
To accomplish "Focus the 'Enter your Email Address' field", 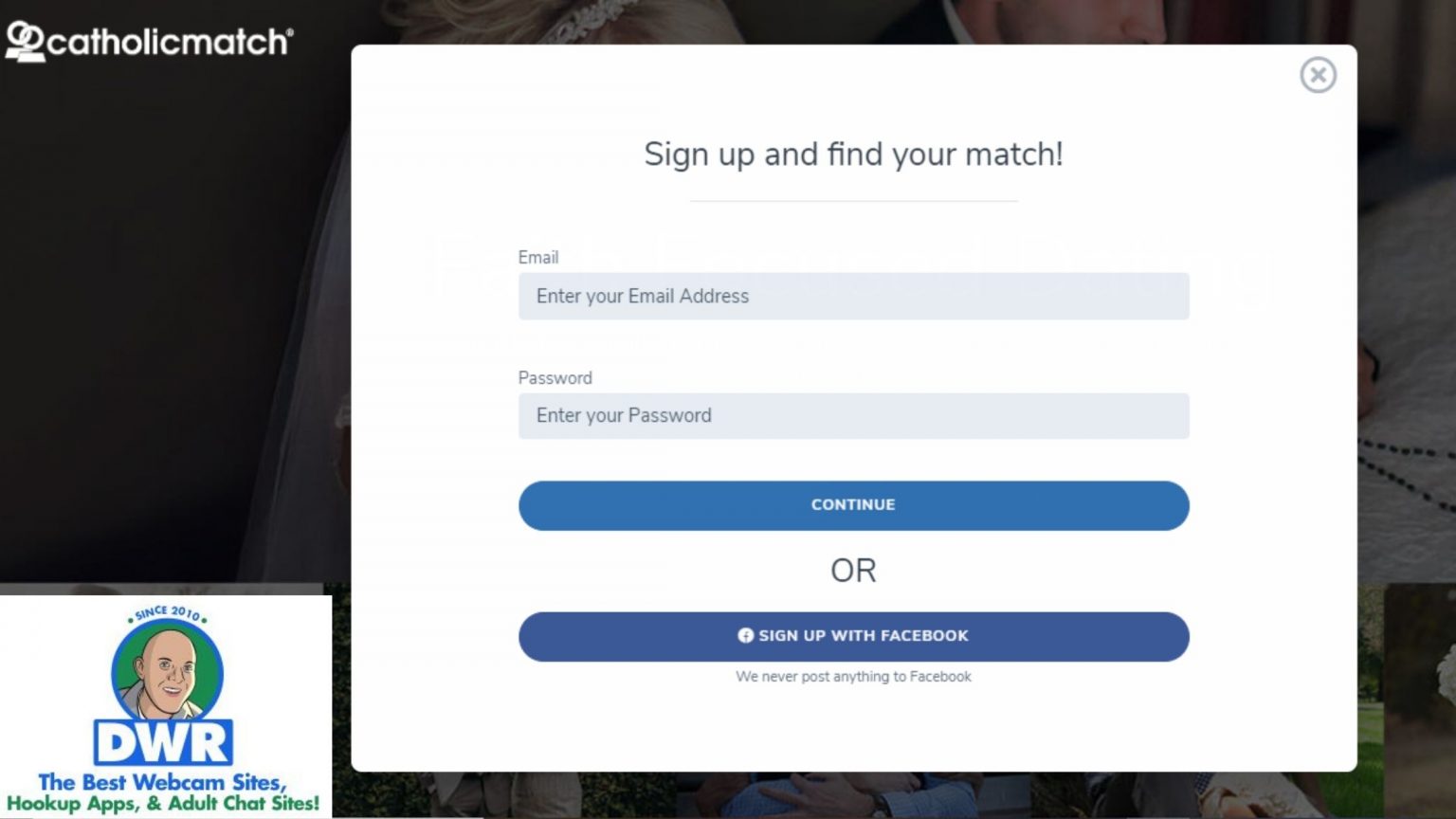I will pos(853,296).
